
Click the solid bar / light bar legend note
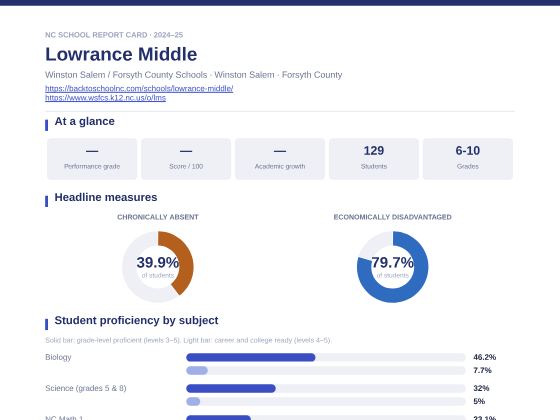pos(188,340)
